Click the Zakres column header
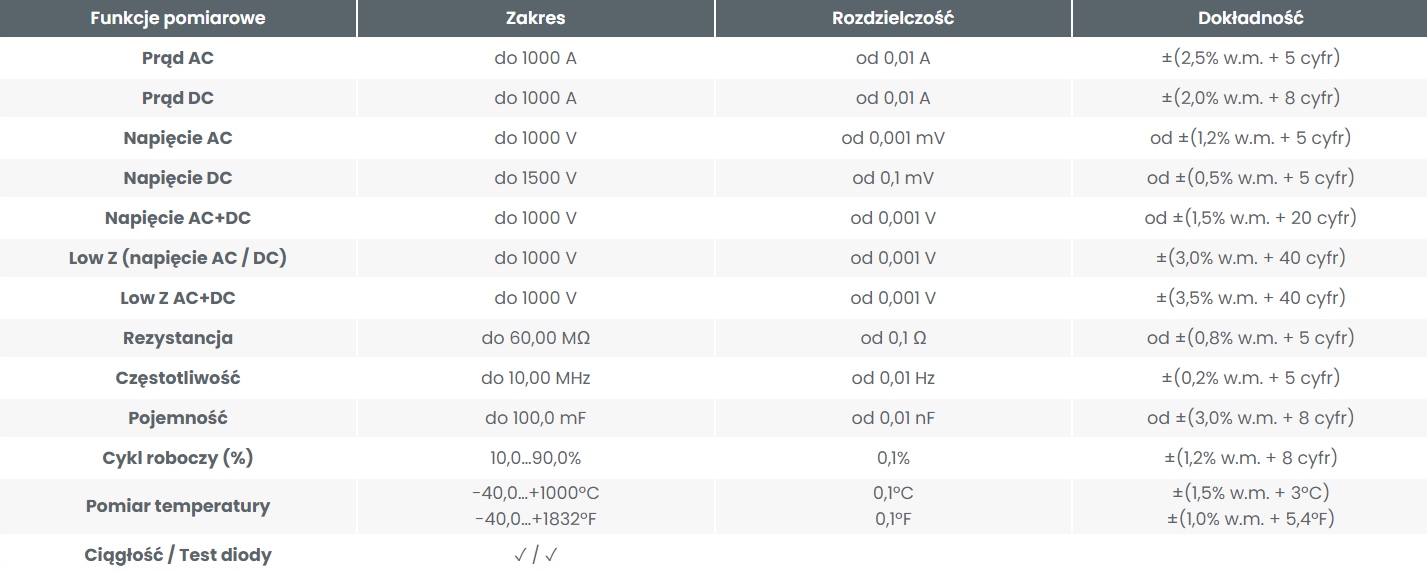The height and width of the screenshot is (571, 1427). [535, 18]
